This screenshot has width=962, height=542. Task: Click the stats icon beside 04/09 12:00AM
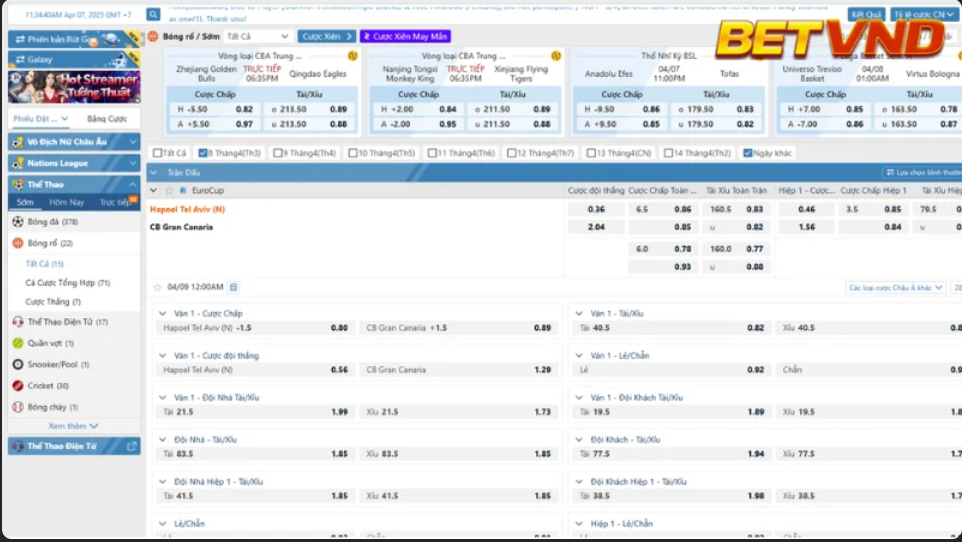point(234,287)
